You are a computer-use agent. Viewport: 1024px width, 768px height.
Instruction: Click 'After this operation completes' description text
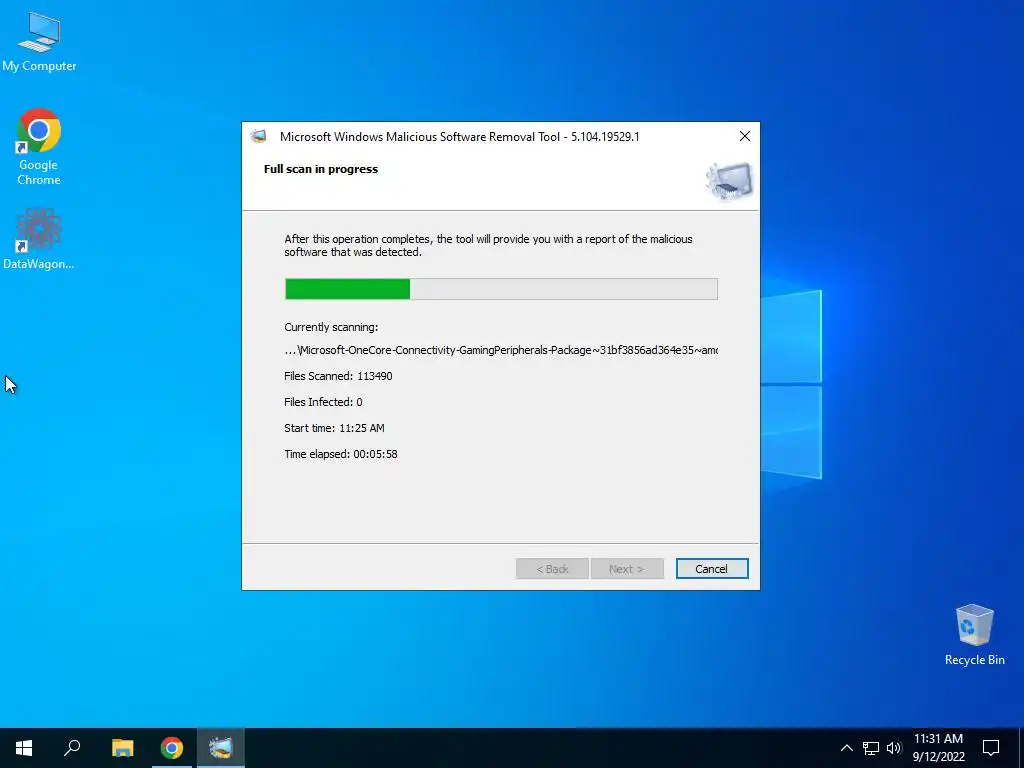488,246
